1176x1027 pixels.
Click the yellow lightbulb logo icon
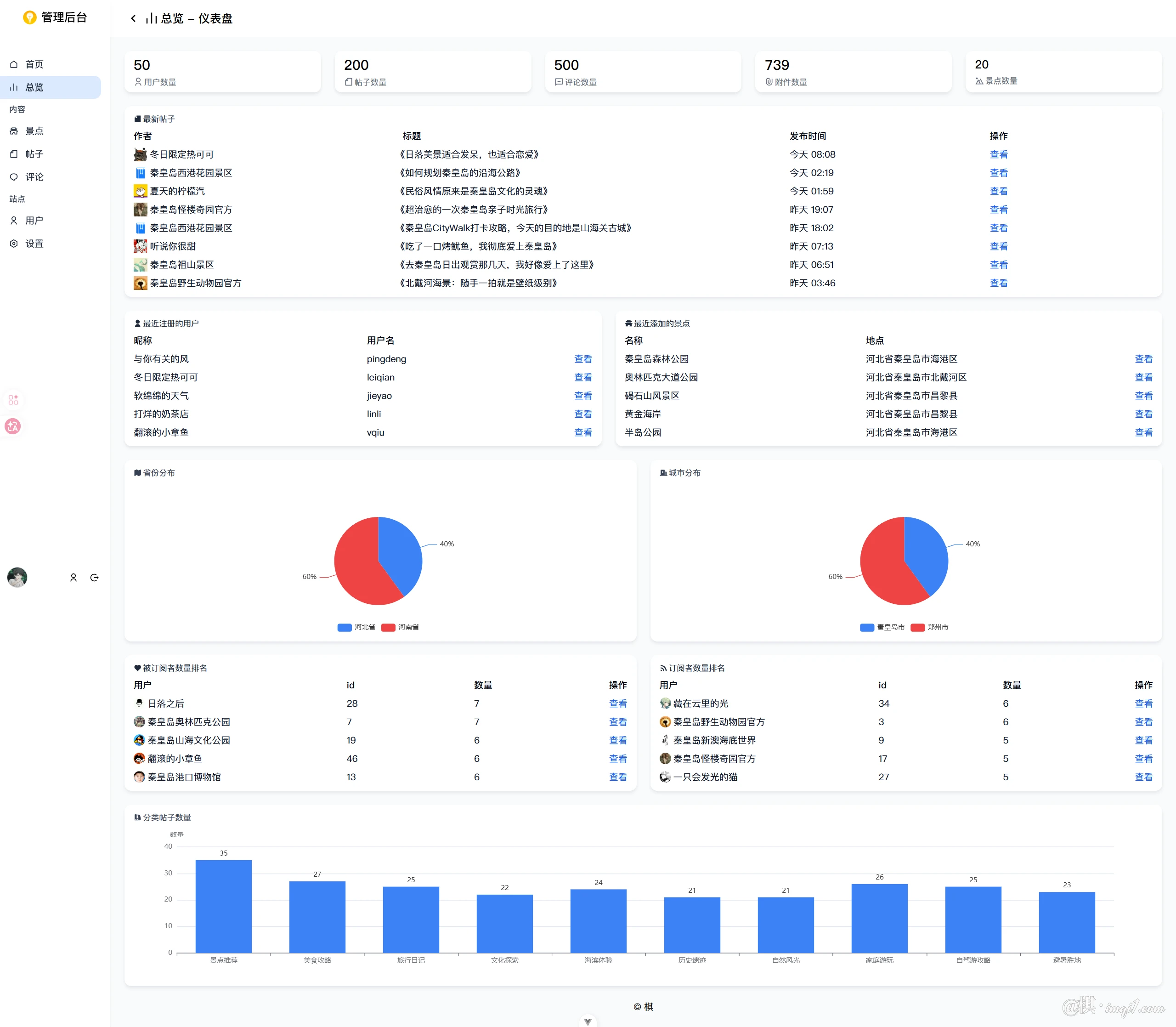click(x=29, y=18)
